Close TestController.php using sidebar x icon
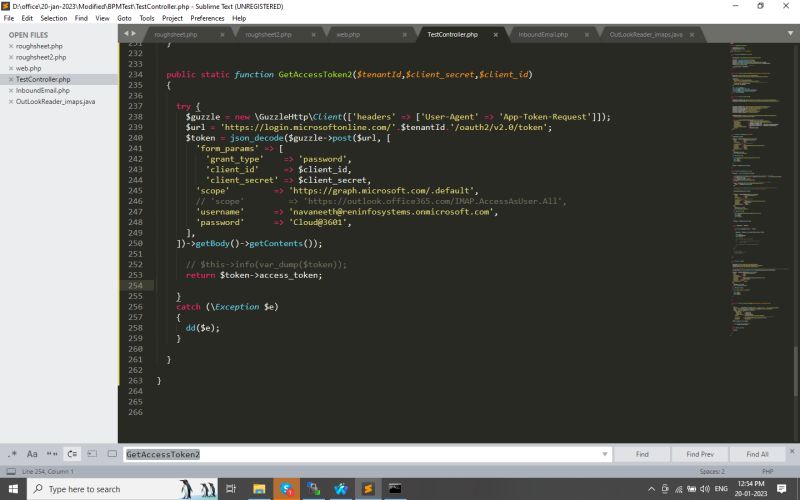 11,80
